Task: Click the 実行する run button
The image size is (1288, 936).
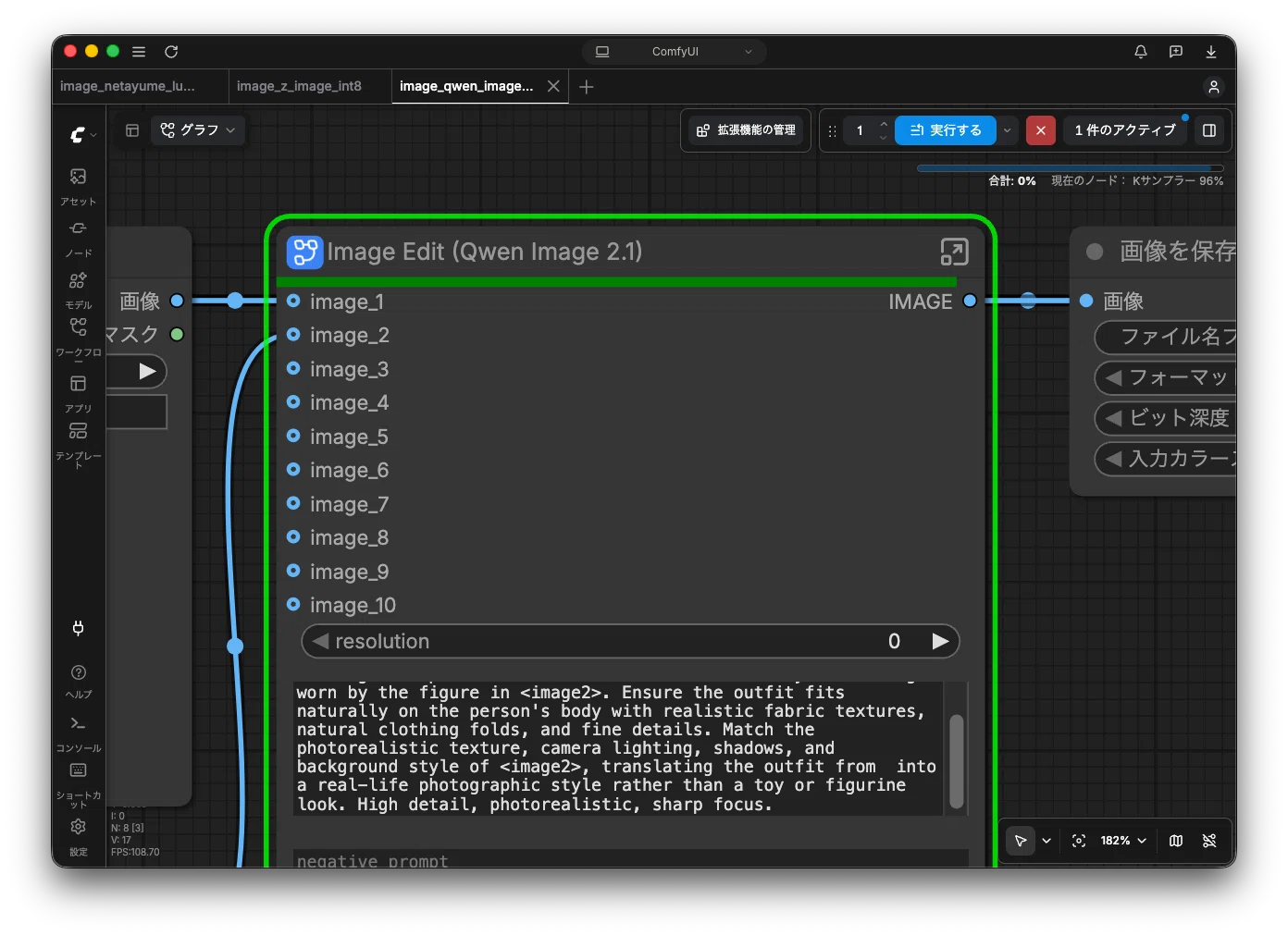Action: (x=945, y=130)
